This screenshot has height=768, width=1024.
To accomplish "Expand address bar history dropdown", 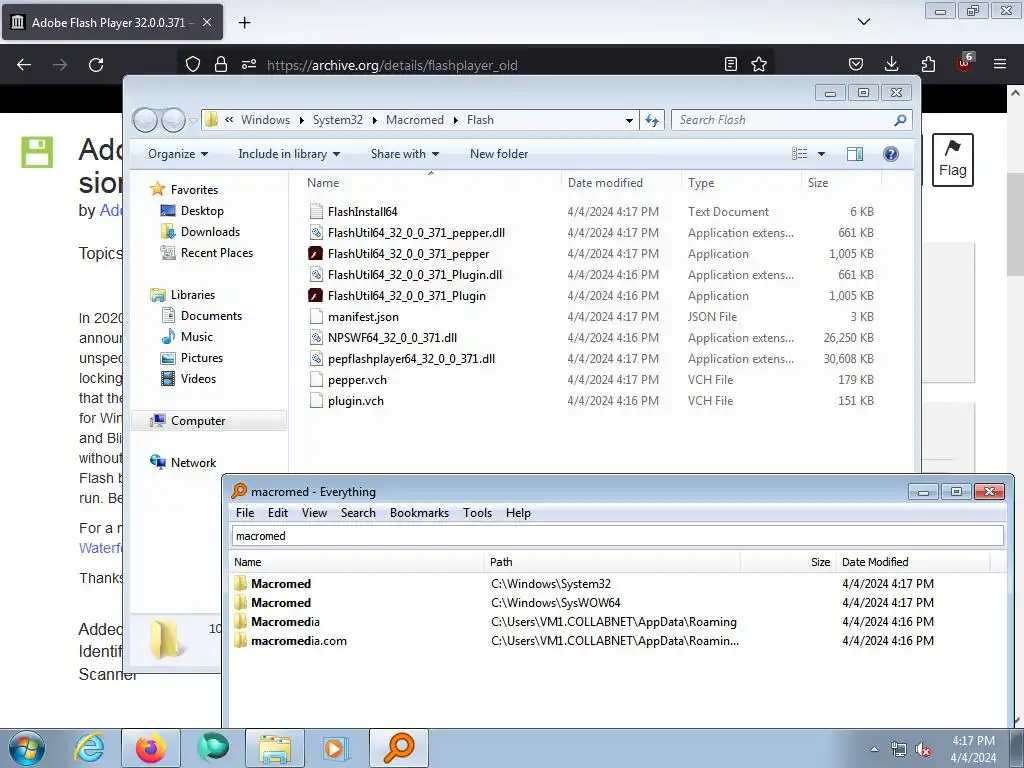I will click(x=629, y=120).
